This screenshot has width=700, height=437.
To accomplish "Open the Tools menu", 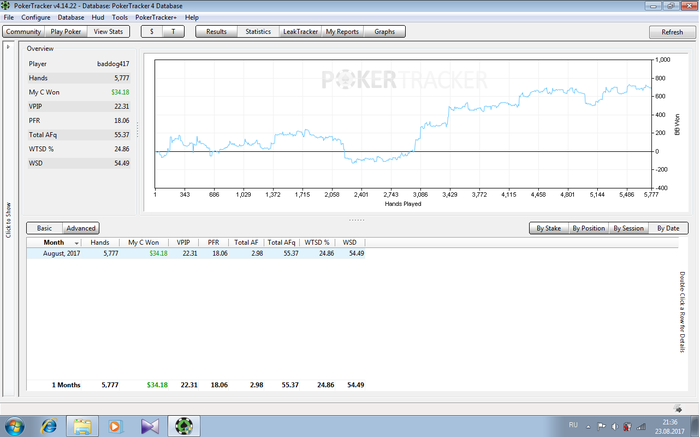I will tap(120, 17).
